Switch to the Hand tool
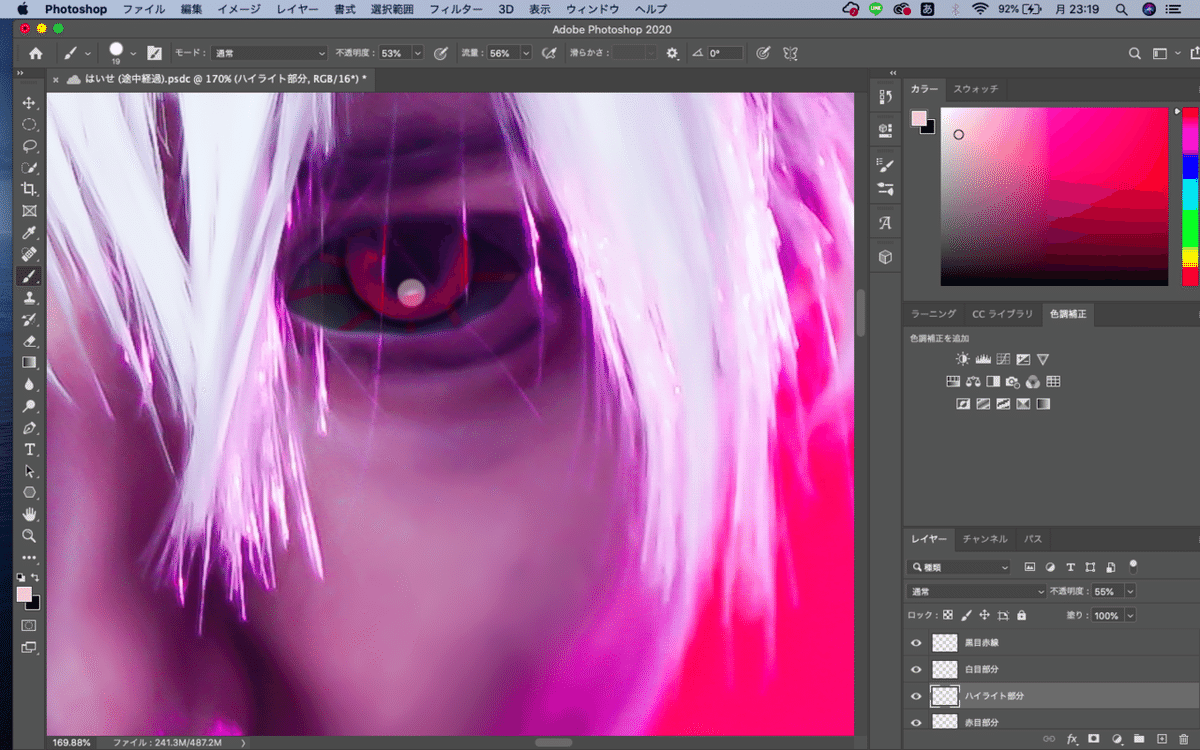 click(x=29, y=514)
